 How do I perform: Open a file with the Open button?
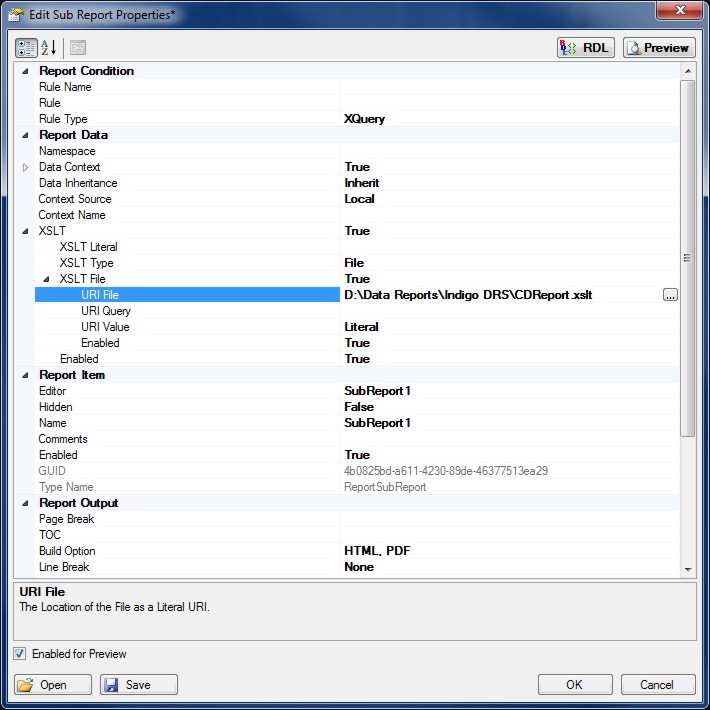coord(53,685)
